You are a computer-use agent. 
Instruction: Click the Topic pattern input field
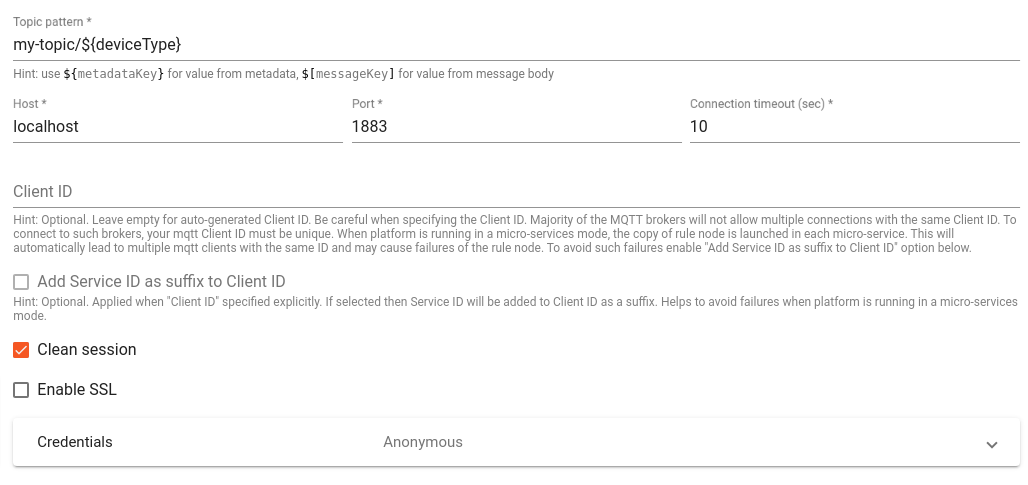pyautogui.click(x=515, y=45)
